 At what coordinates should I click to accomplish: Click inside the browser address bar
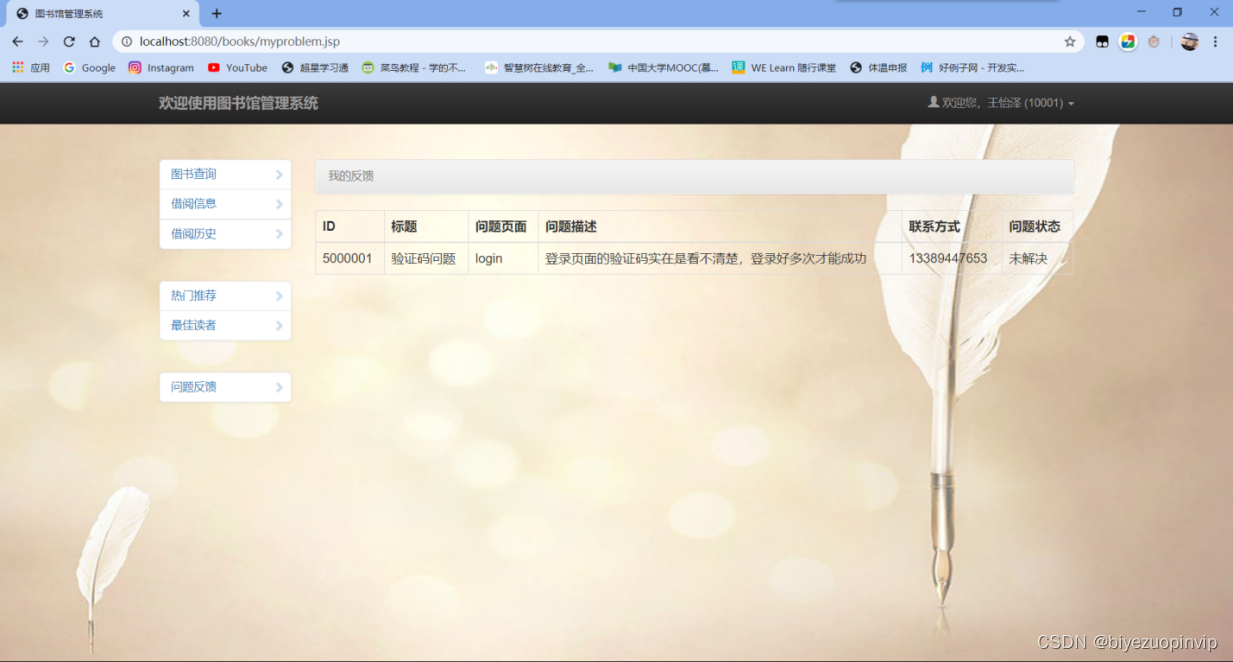400,42
